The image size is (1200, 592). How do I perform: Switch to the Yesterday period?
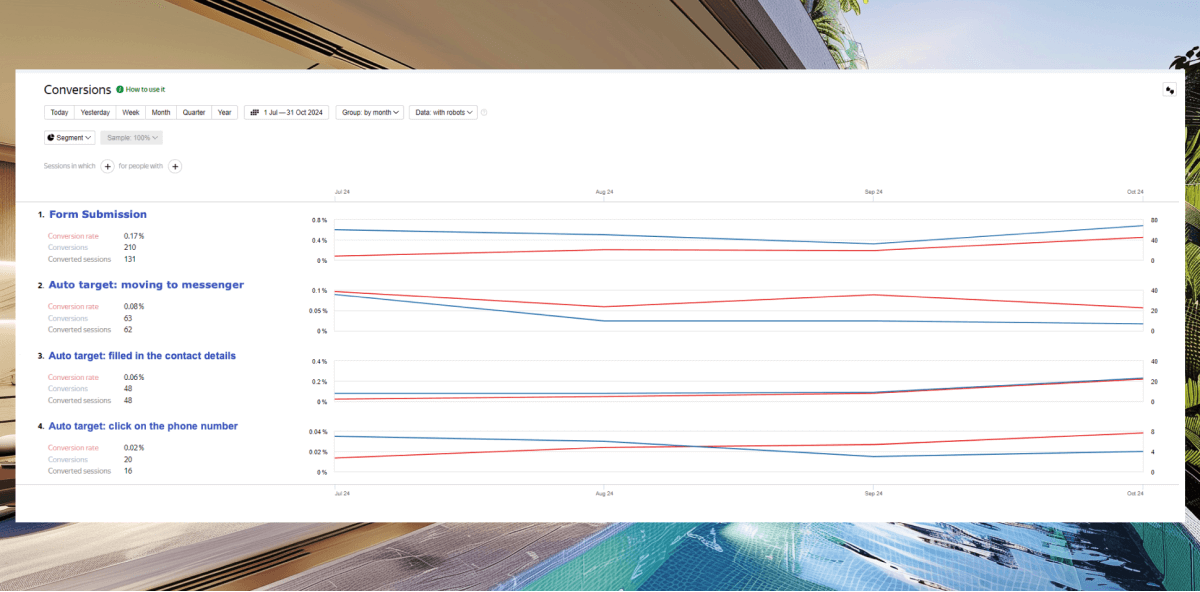[95, 113]
